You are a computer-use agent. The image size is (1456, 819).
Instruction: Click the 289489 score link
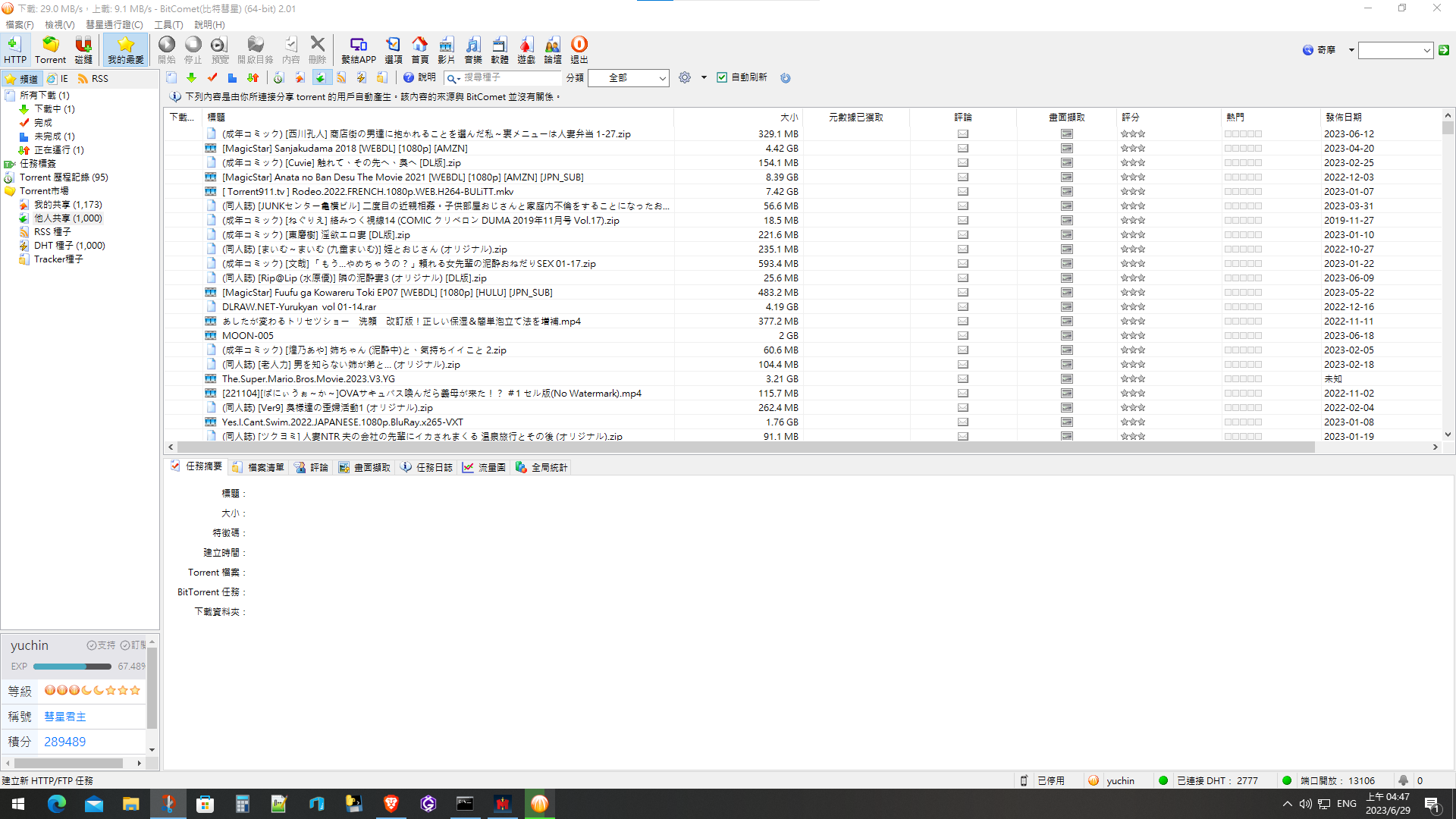coord(65,742)
